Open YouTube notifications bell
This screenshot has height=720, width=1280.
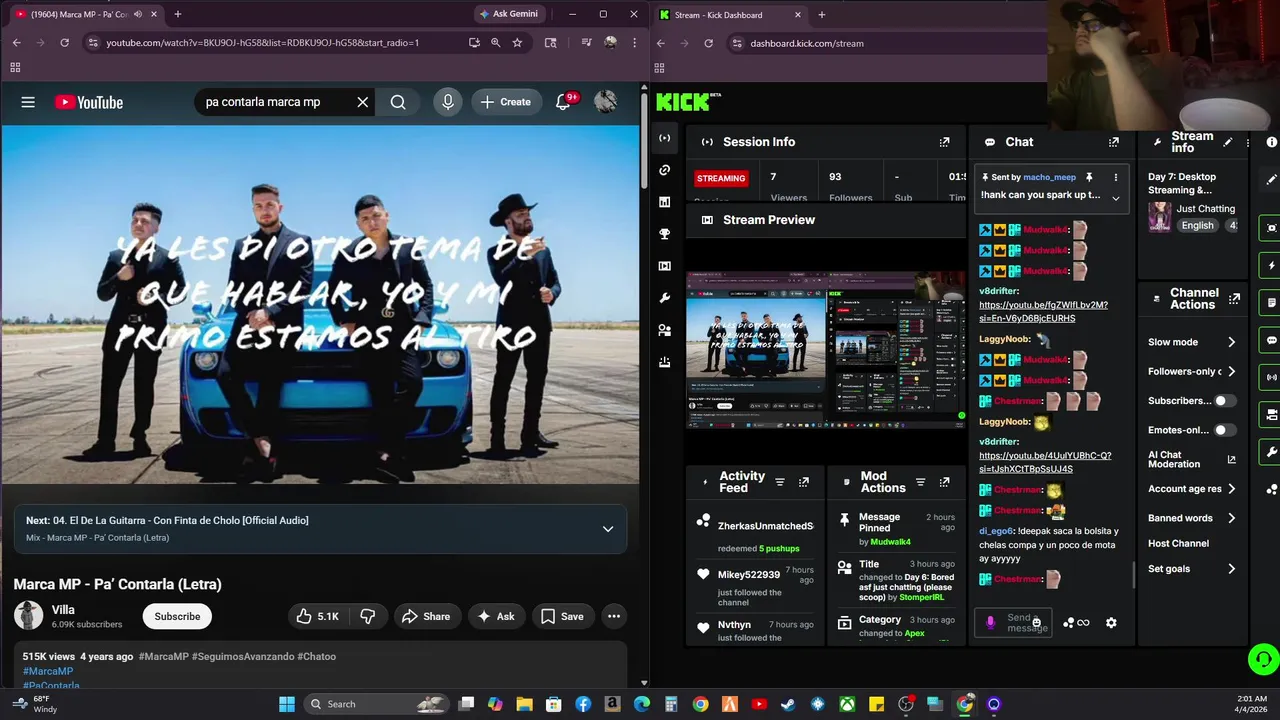564,102
